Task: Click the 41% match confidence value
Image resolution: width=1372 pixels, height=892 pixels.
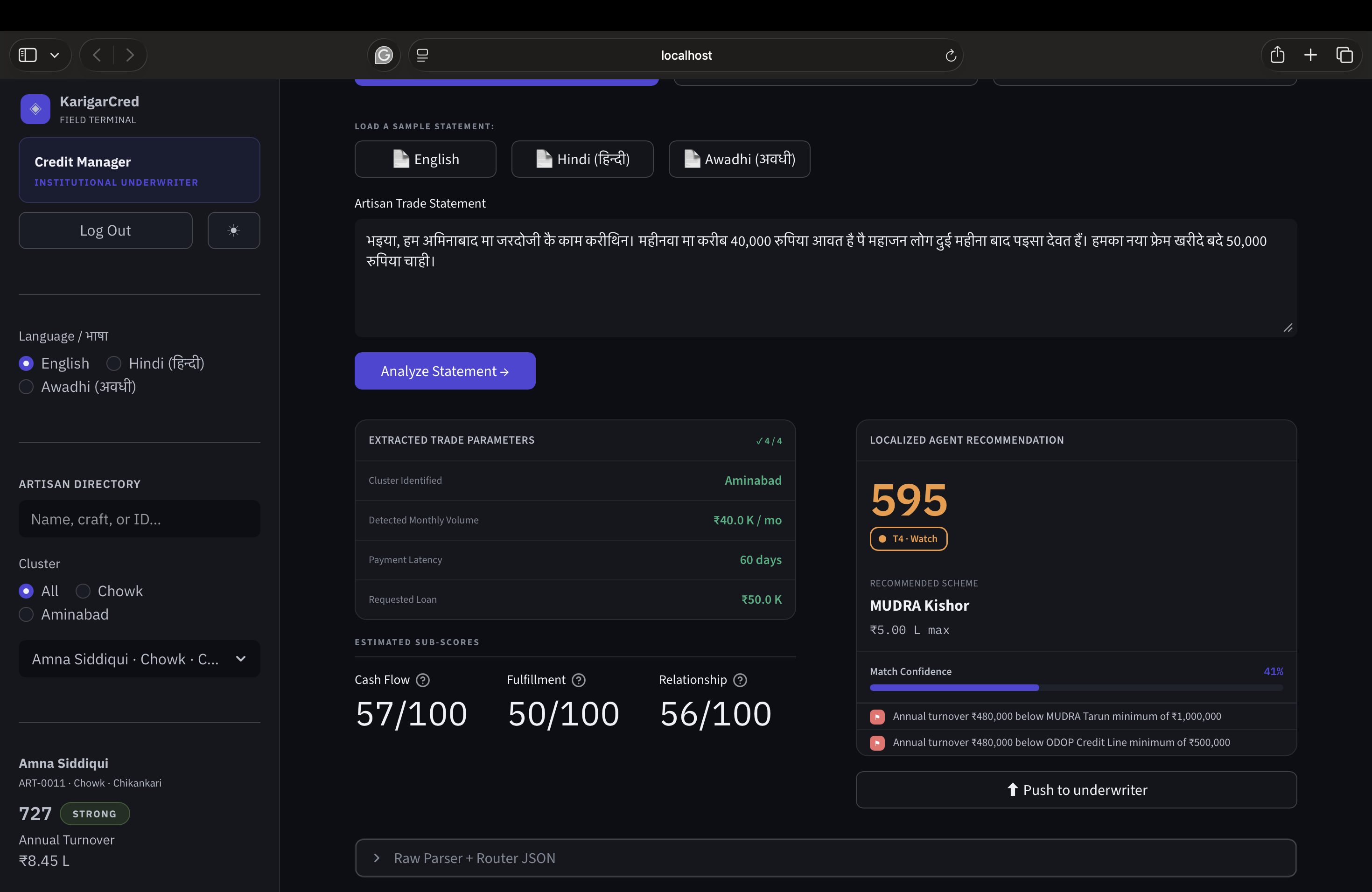Action: (1273, 671)
